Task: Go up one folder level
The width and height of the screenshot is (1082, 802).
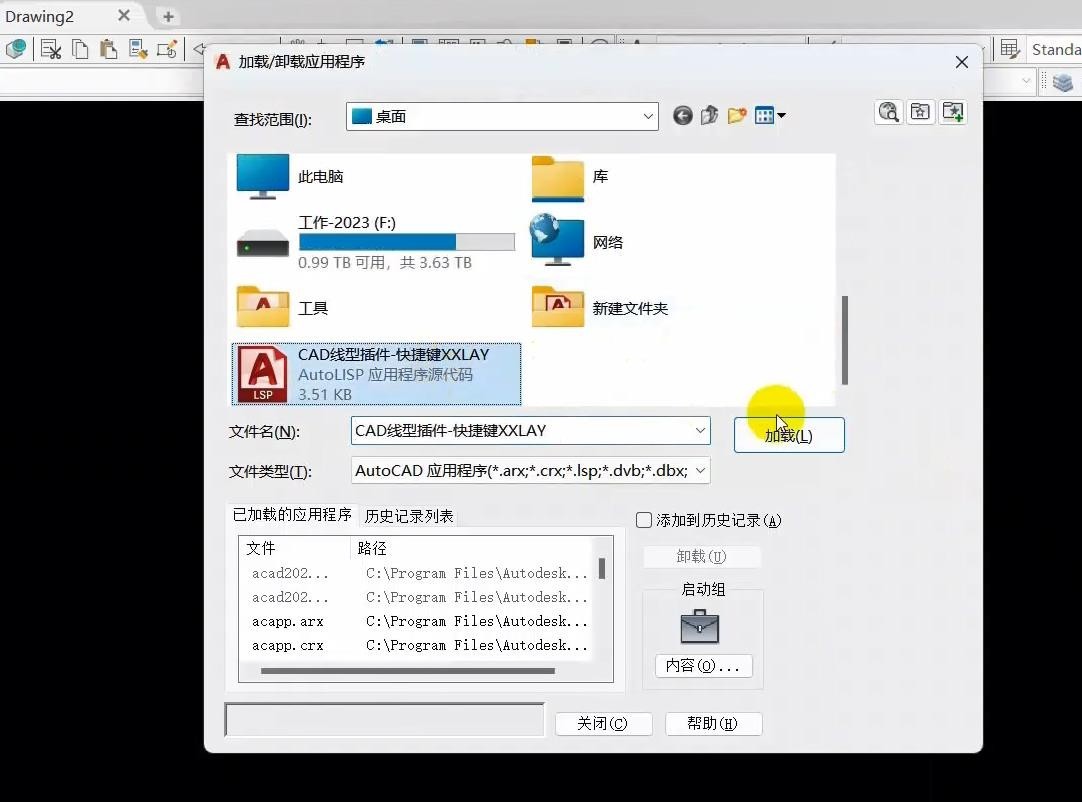Action: (x=709, y=116)
